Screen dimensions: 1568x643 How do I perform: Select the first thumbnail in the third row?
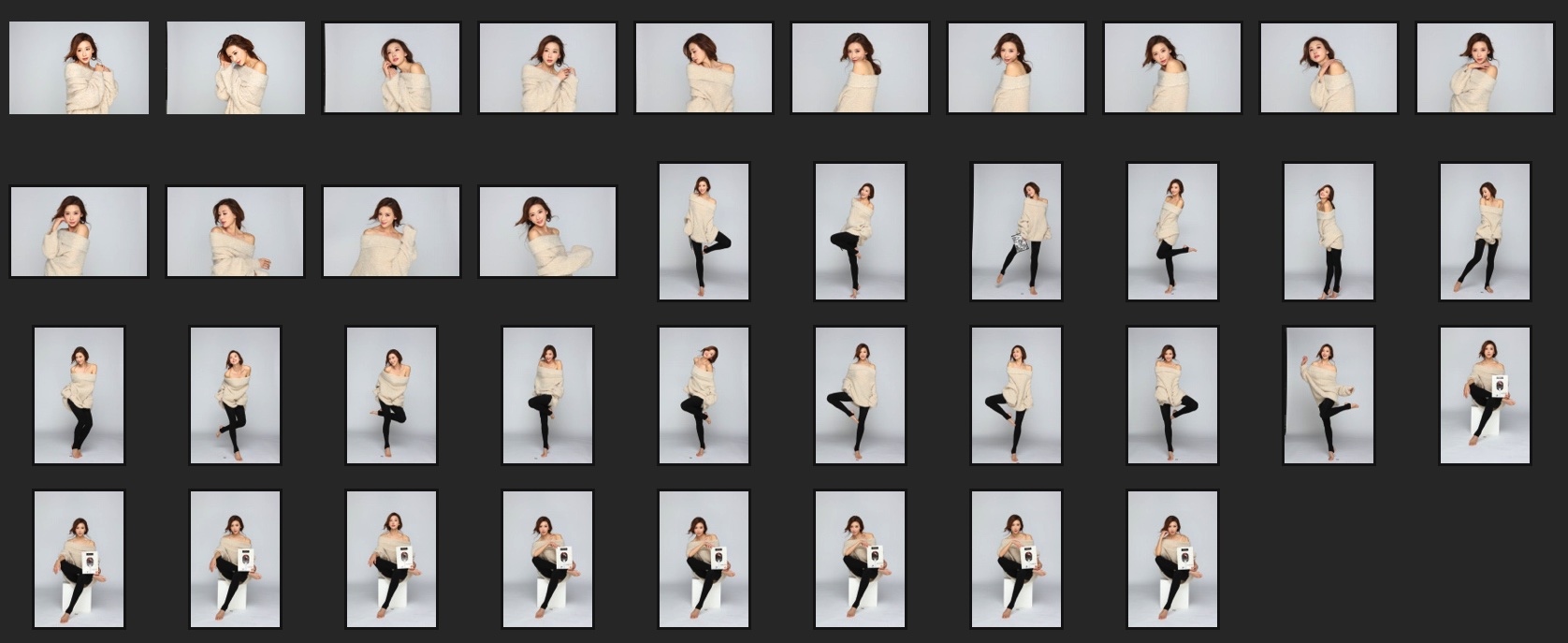point(79,395)
